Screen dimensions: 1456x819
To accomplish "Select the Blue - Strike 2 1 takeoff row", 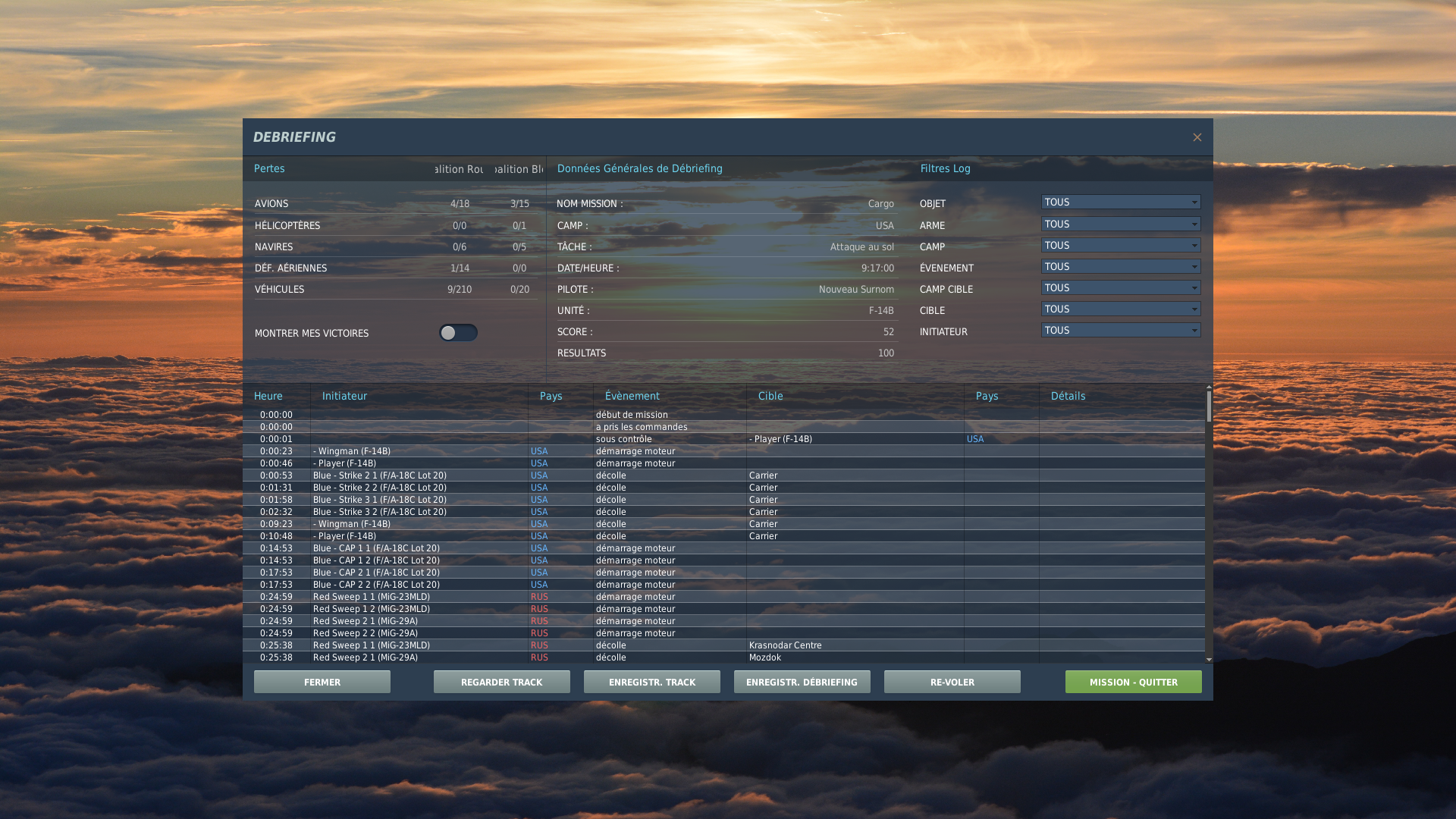I will (x=723, y=475).
